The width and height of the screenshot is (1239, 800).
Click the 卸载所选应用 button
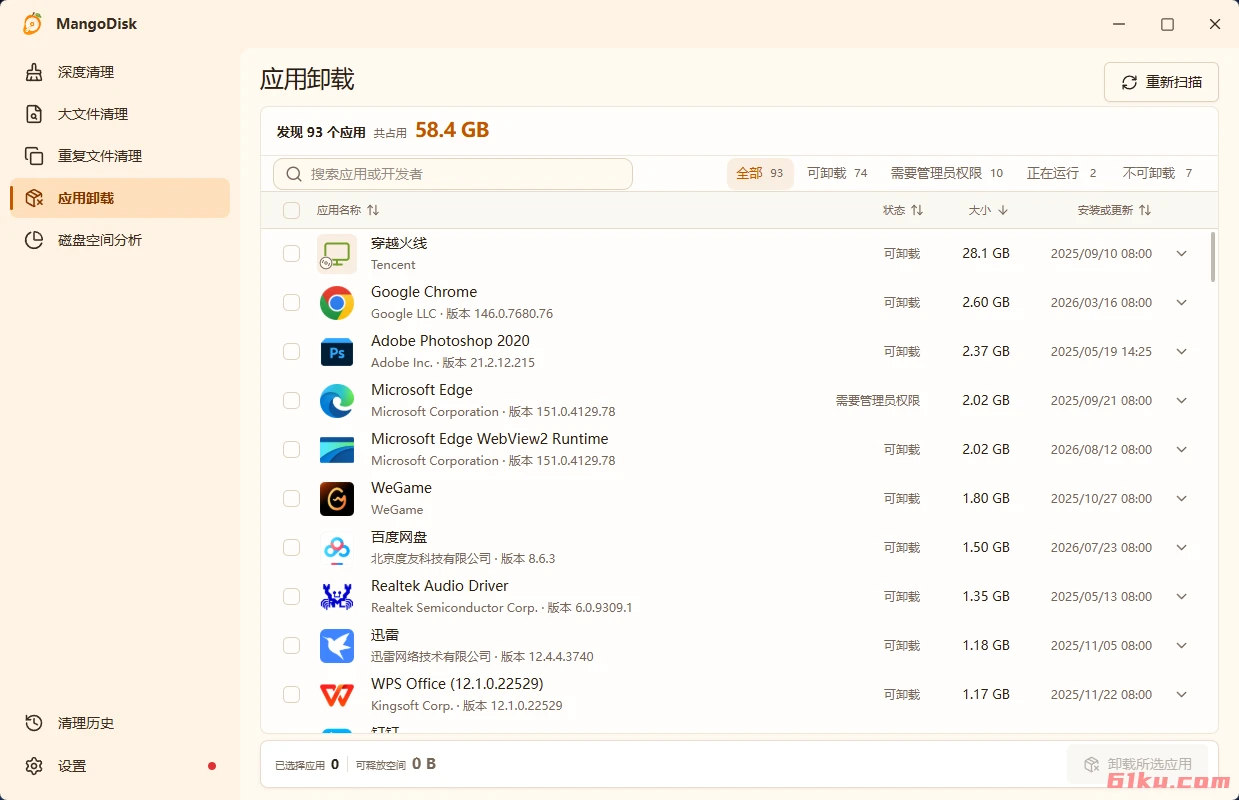click(1138, 764)
